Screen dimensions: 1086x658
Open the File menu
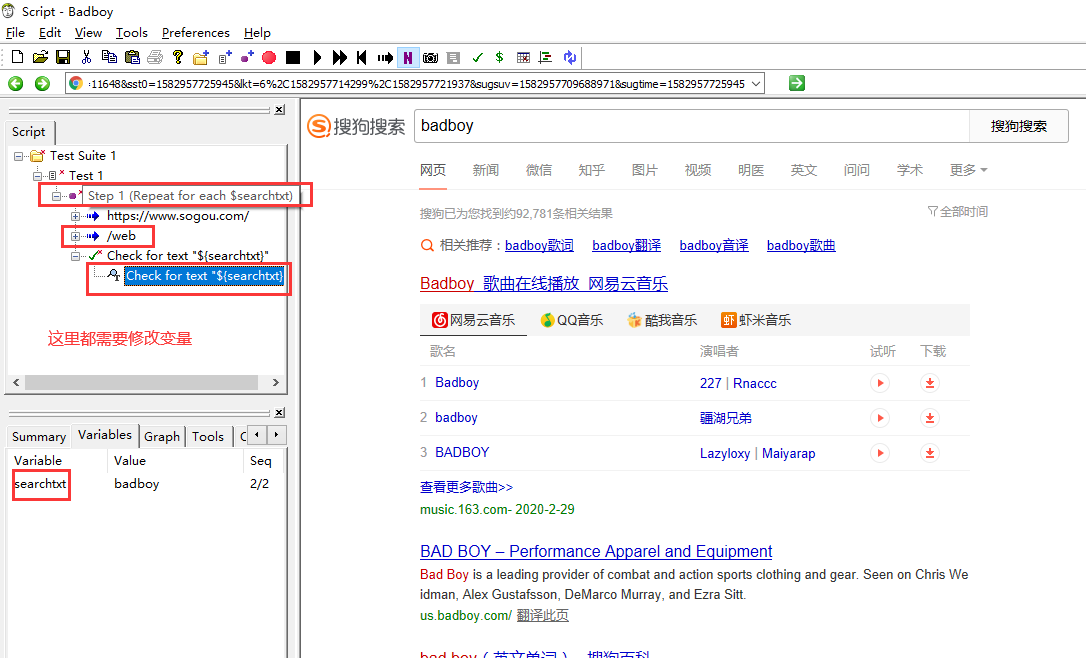pyautogui.click(x=15, y=33)
